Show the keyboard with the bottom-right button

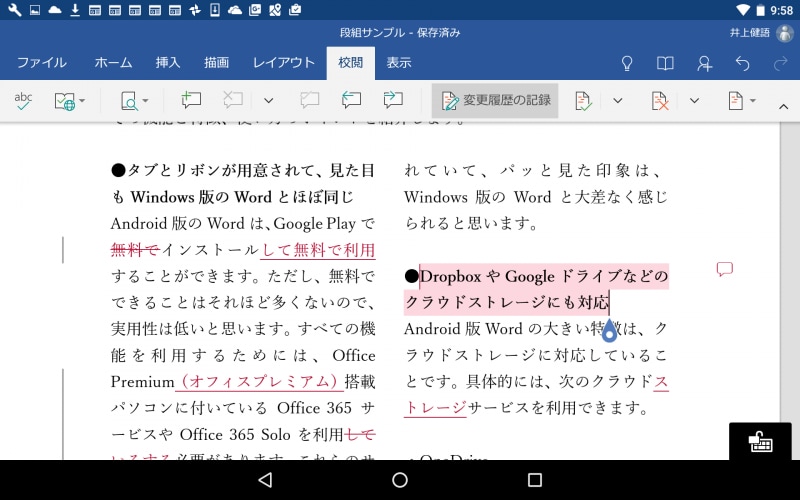pos(760,441)
